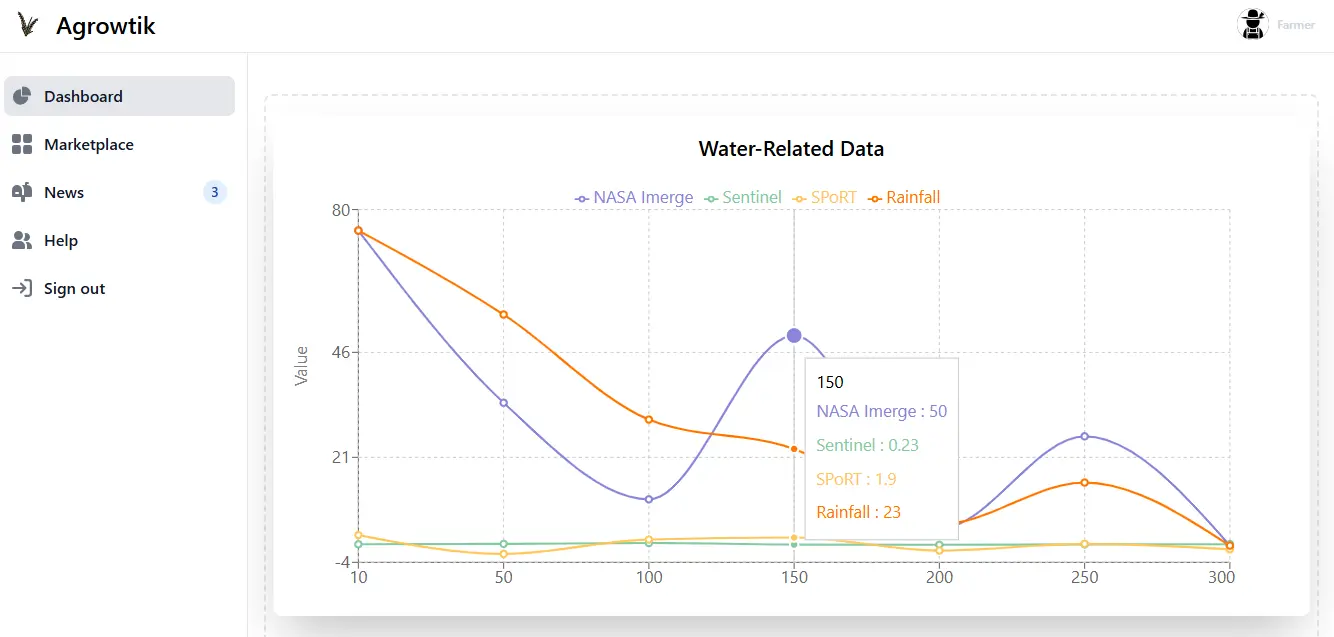The width and height of the screenshot is (1334, 637).
Task: Click the Rainfall data point at 50
Action: 504,314
